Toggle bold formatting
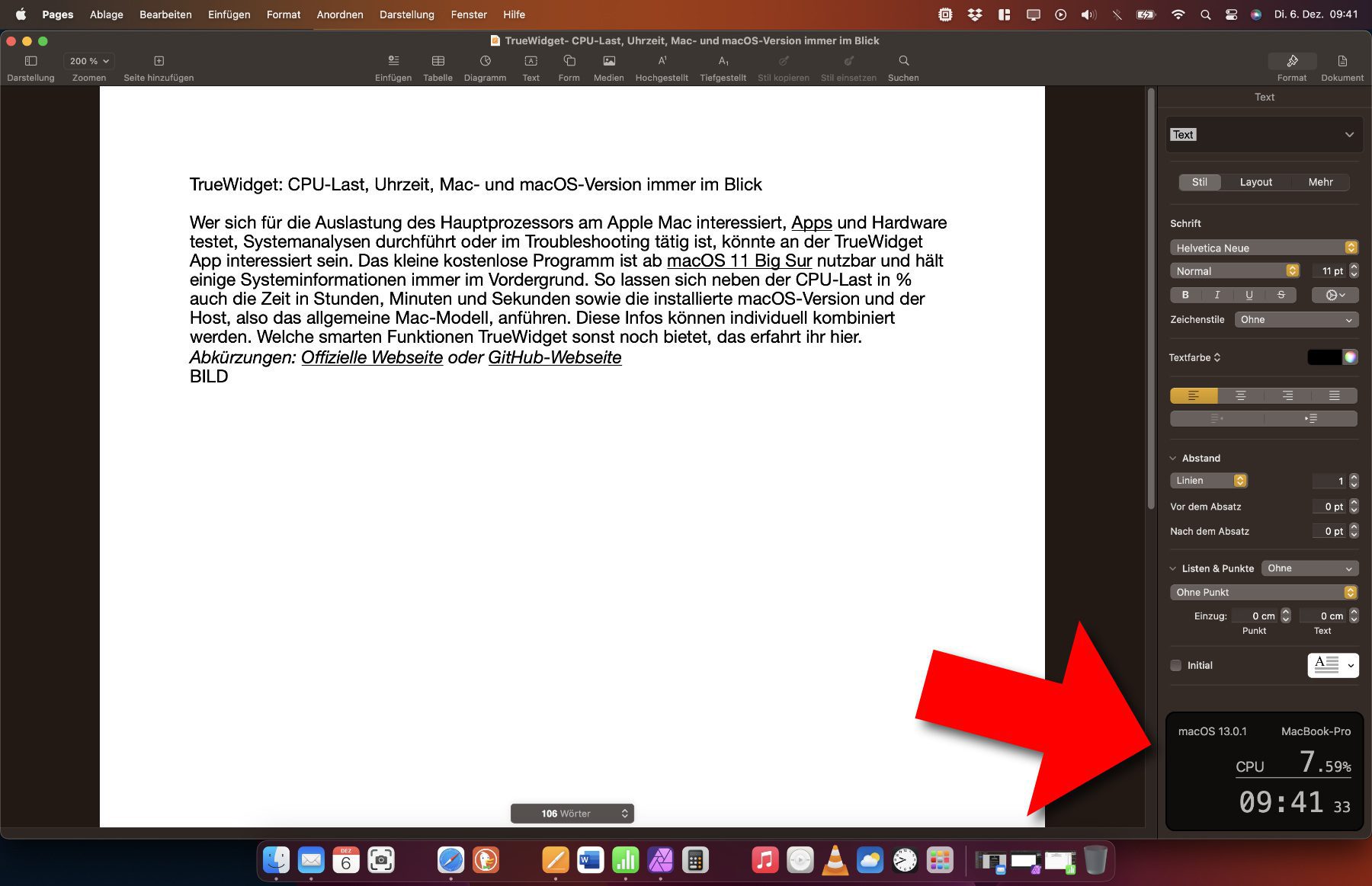The height and width of the screenshot is (886, 1372). pos(1185,295)
